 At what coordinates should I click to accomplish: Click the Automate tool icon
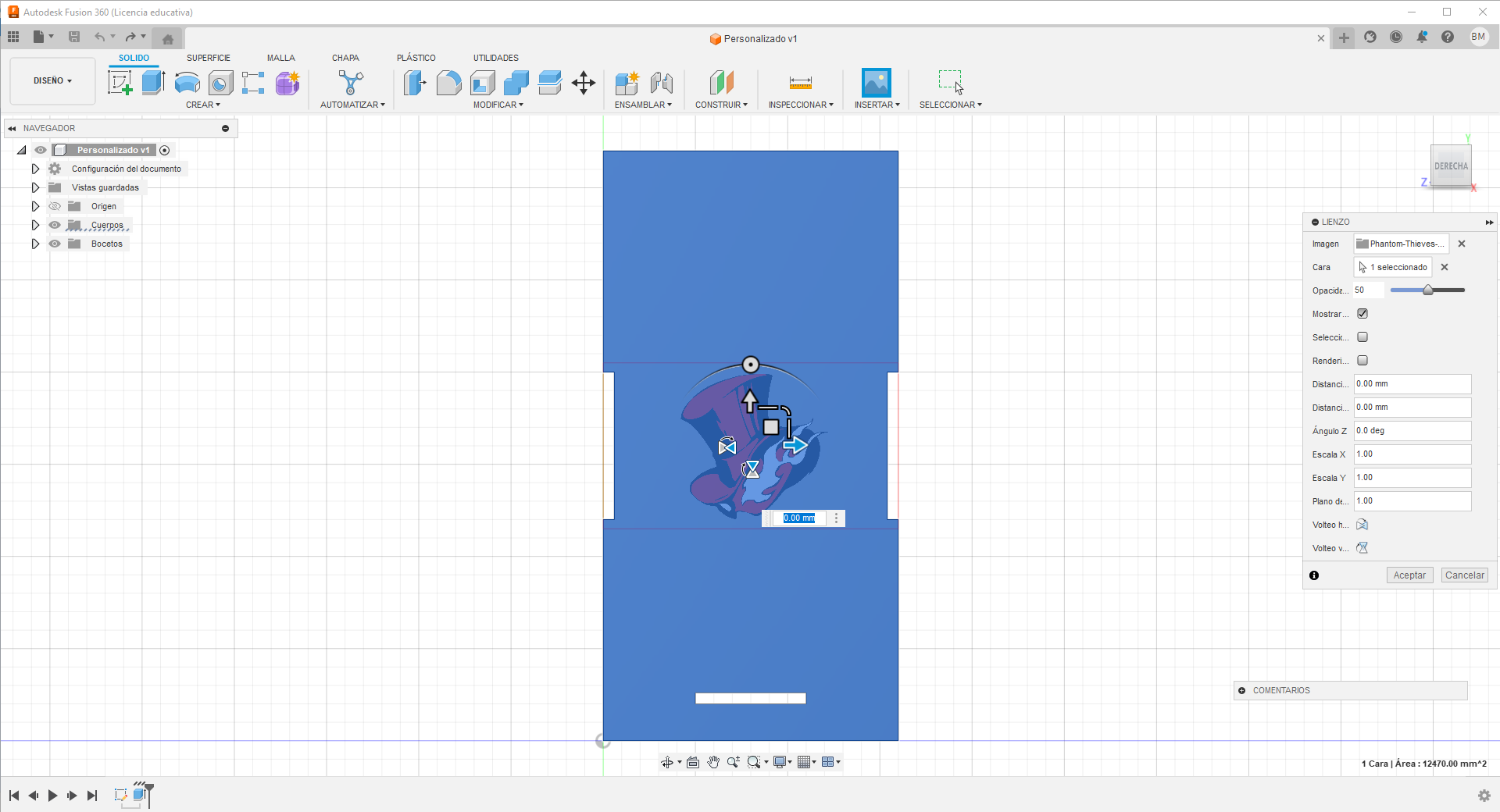click(351, 83)
